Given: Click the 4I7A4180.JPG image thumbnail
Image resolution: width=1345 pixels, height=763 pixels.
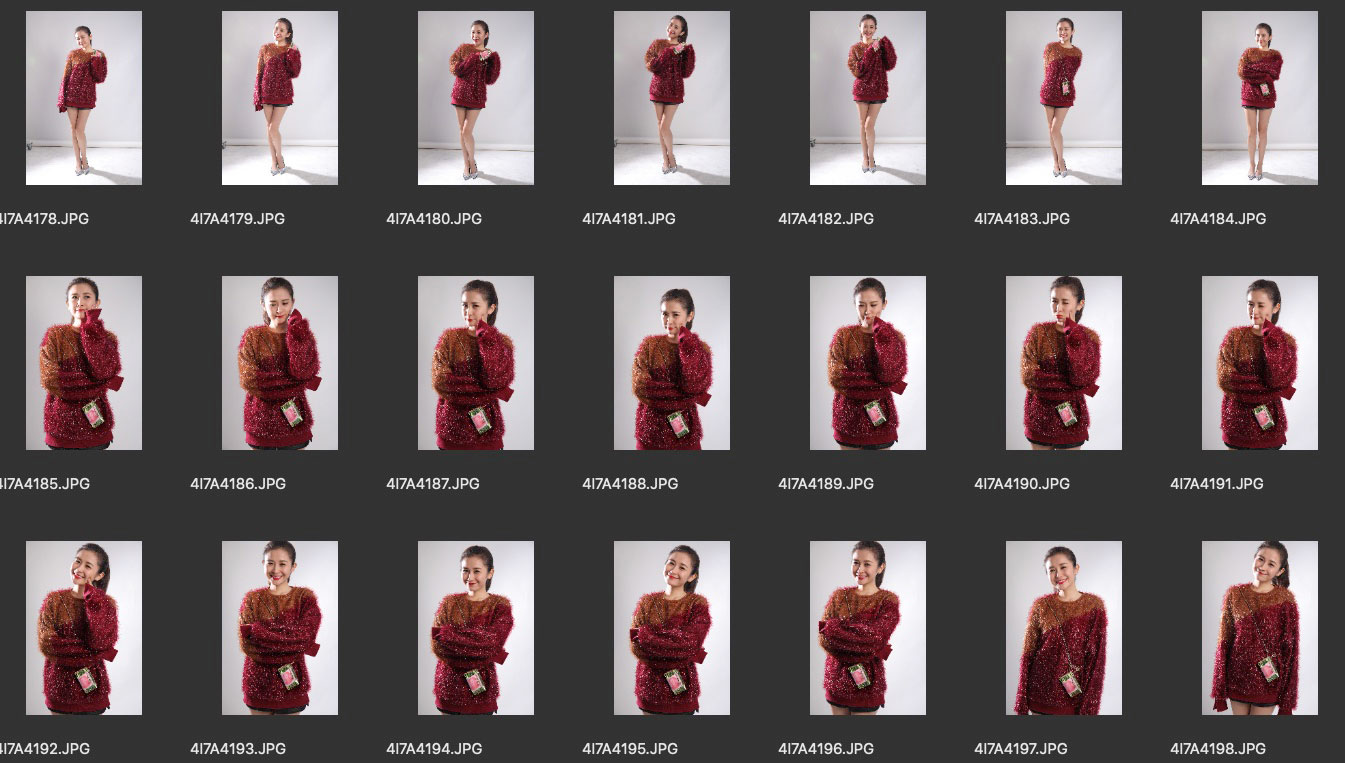Looking at the screenshot, I should point(475,98).
